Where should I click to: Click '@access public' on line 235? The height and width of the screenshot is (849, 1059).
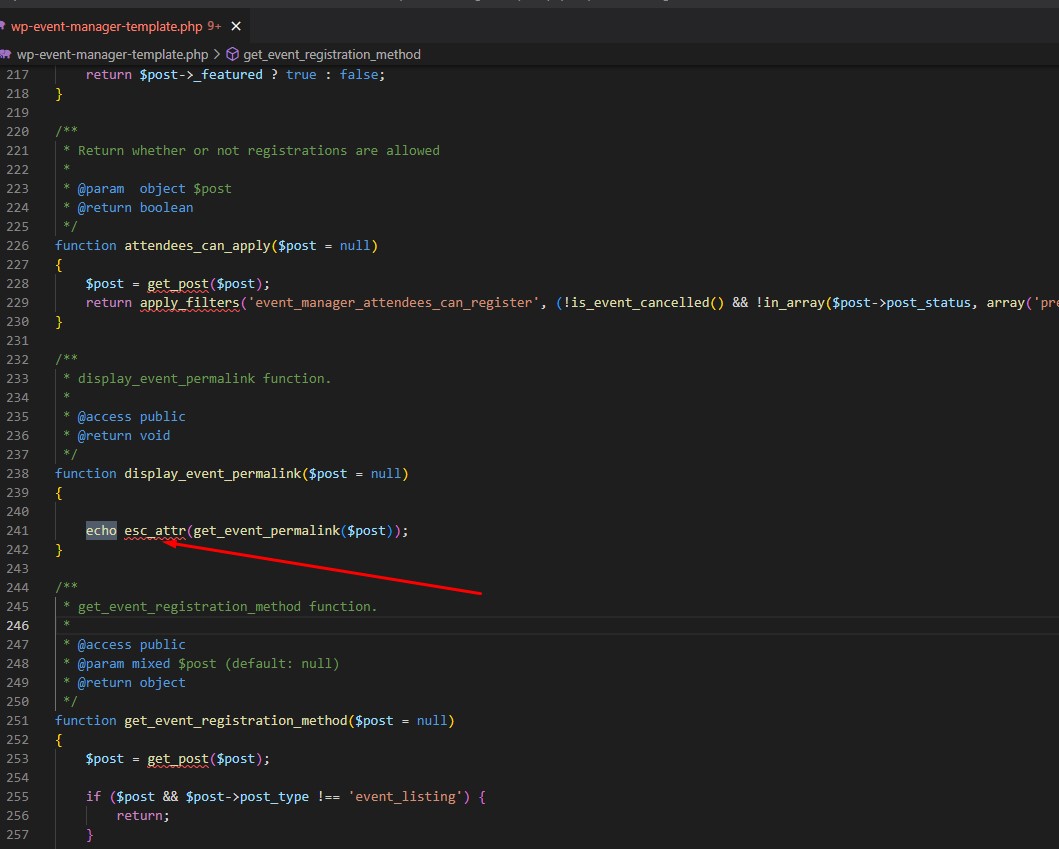[x=132, y=417]
